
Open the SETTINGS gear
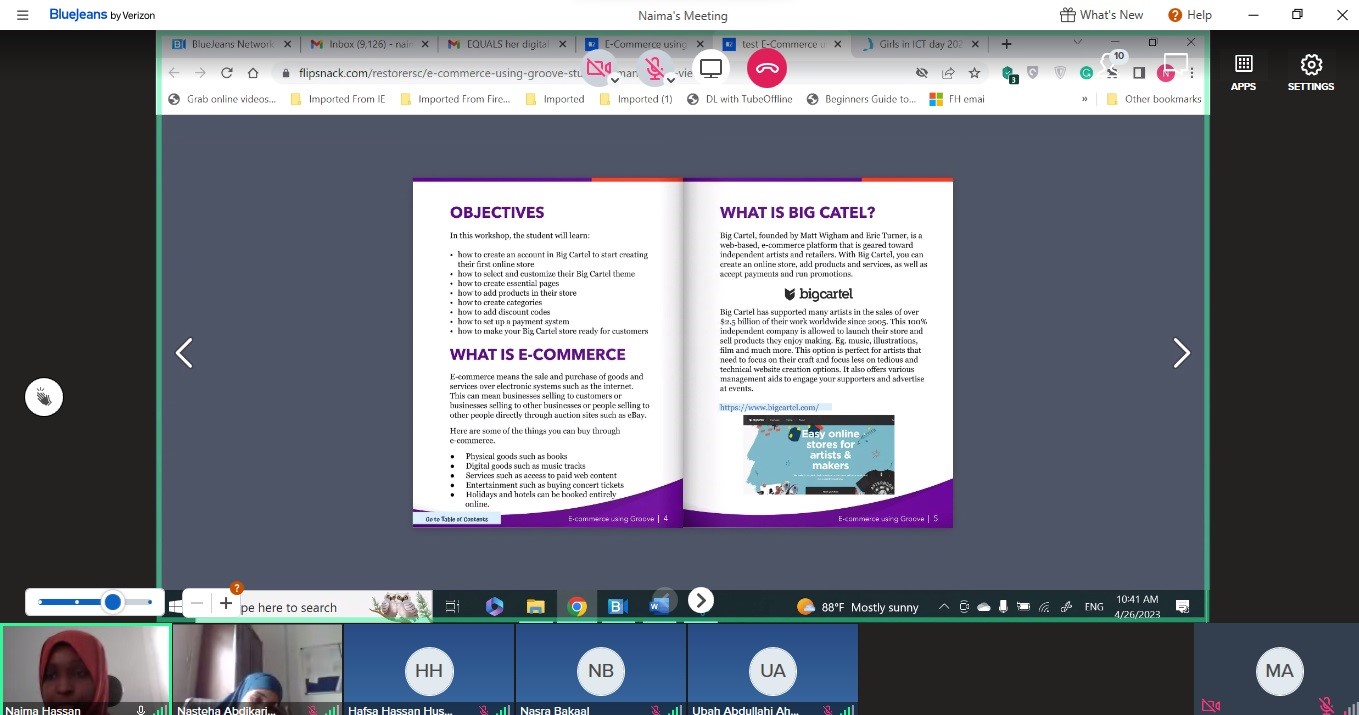pyautogui.click(x=1310, y=72)
